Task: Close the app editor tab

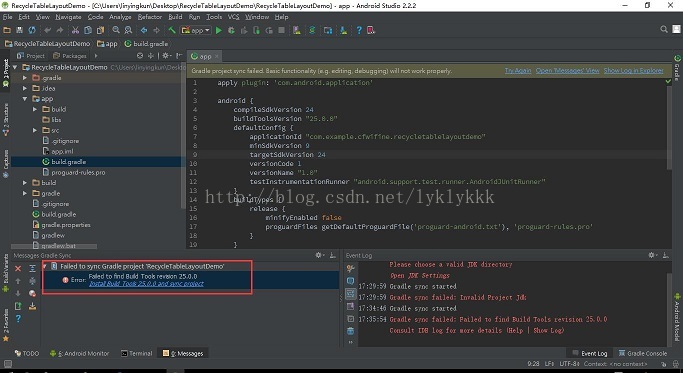Action: 216,56
